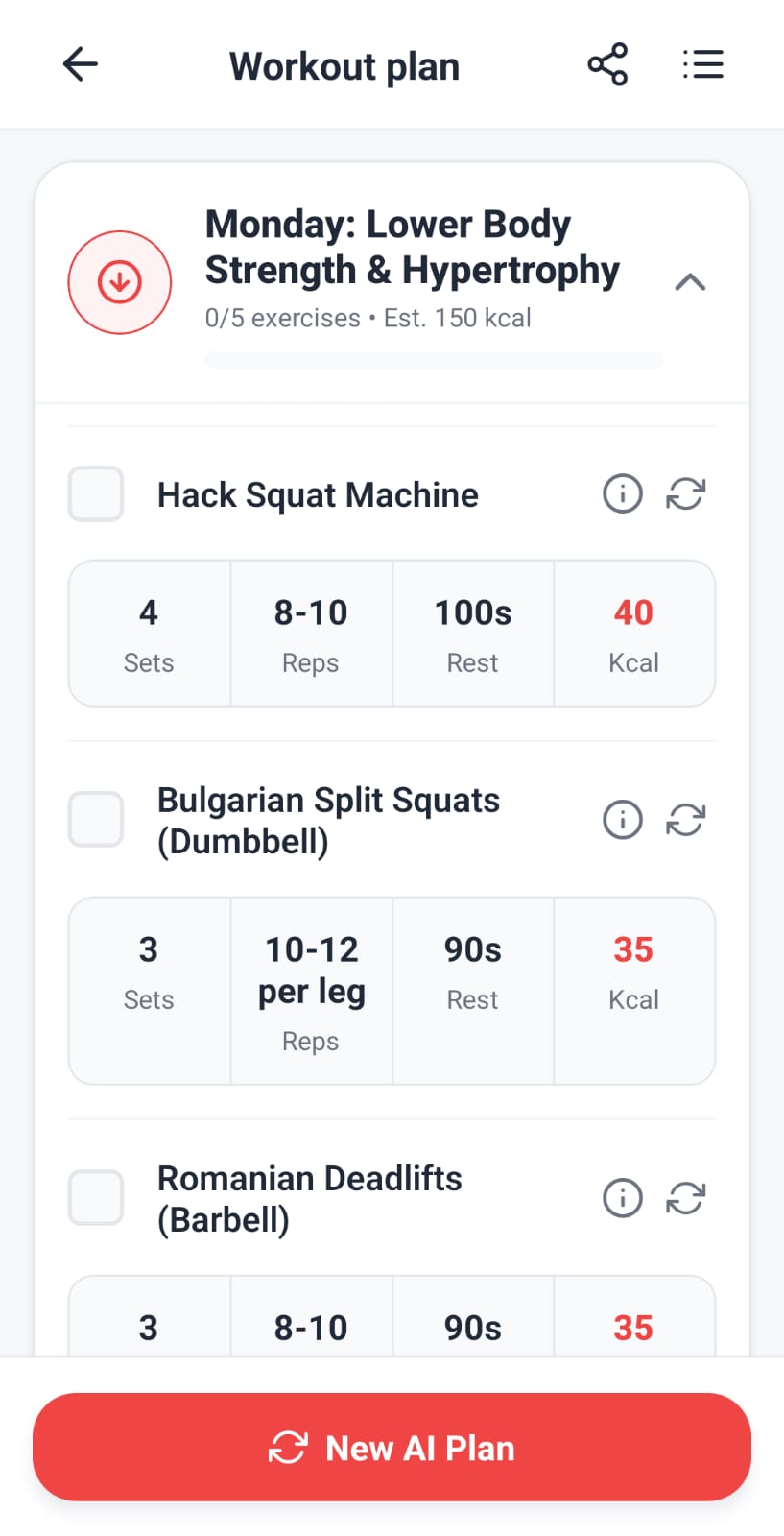Check off Hack Squat Machine as done
This screenshot has height=1536, width=784.
click(95, 493)
